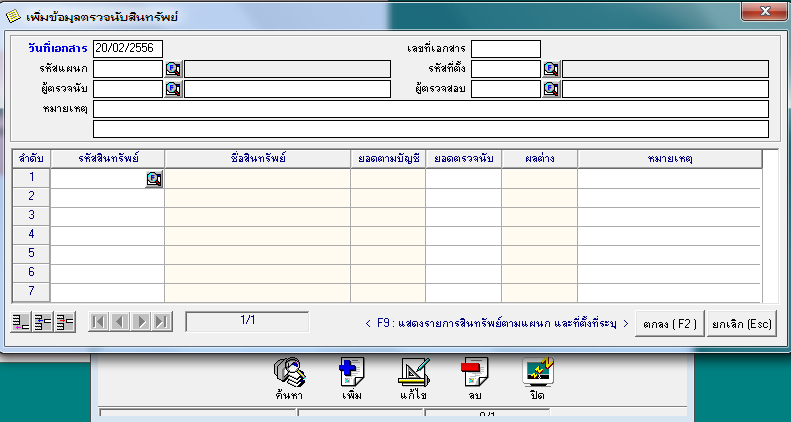
Task: Click the third row-editing icon with the red arrow
Action: point(66,322)
